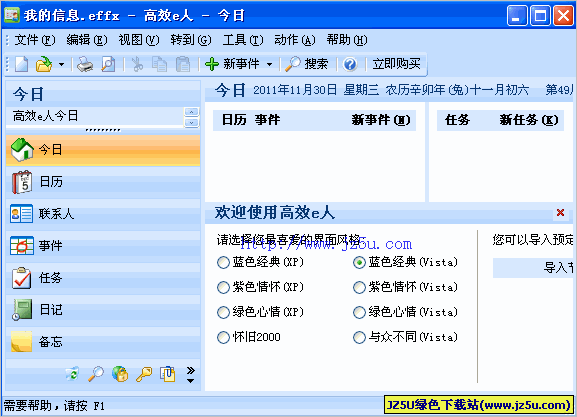
Task: Click the printer icon
Action: point(85,64)
